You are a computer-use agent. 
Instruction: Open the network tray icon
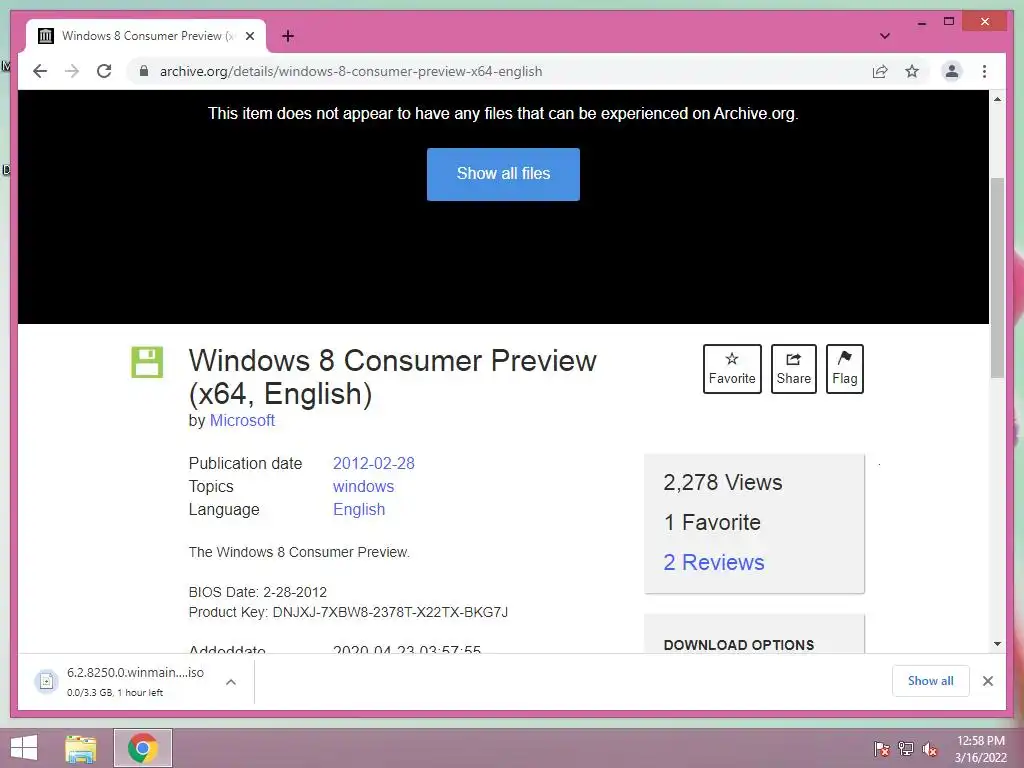click(906, 749)
